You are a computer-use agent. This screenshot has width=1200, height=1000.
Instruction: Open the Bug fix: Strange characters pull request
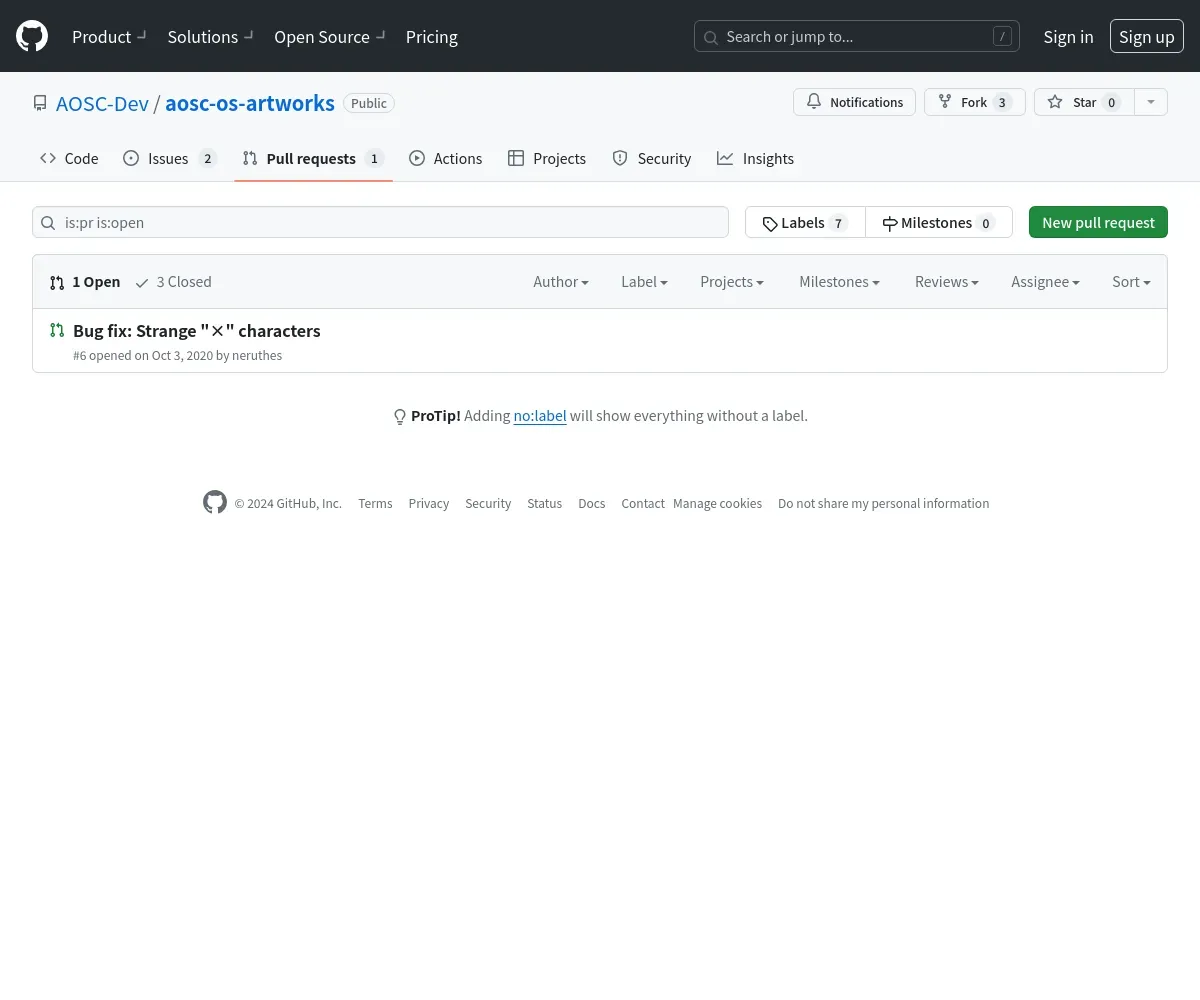pyautogui.click(x=197, y=330)
